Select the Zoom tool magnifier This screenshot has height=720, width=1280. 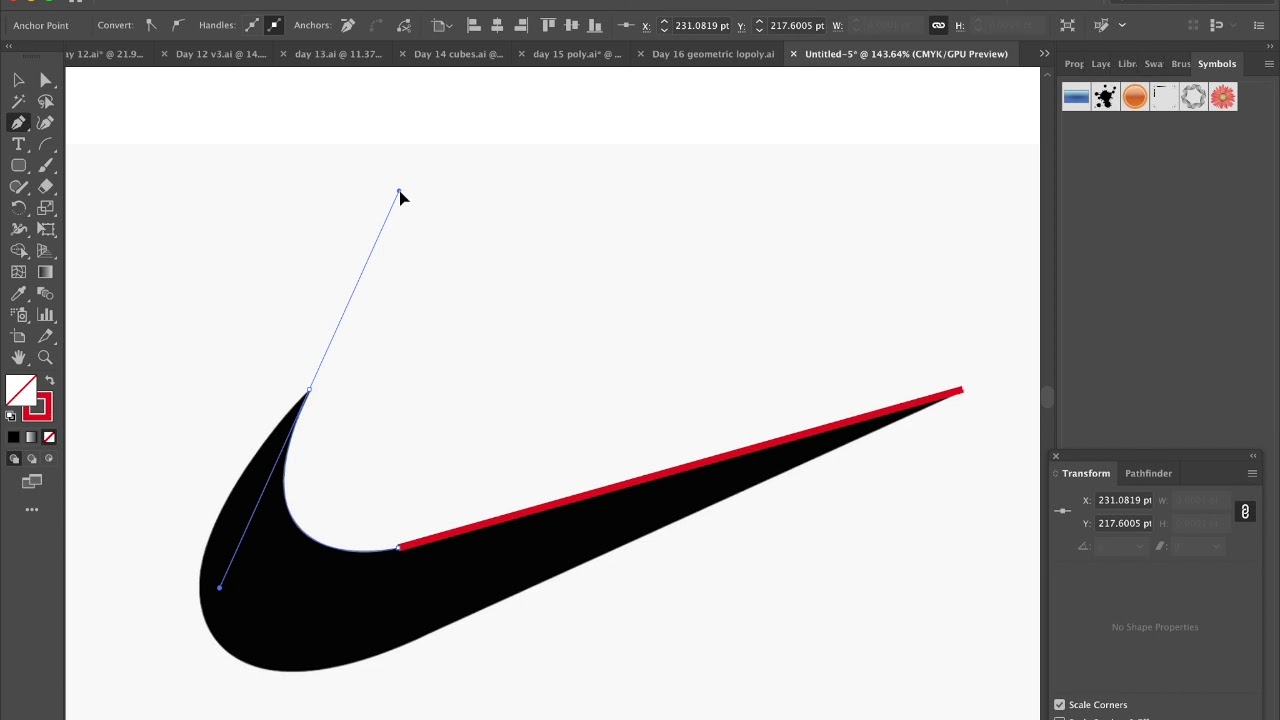click(45, 357)
